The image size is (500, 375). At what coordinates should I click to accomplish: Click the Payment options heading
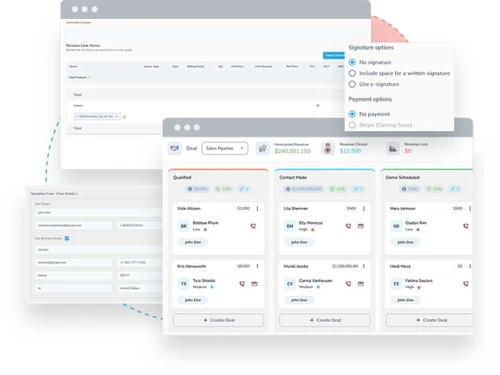(370, 99)
